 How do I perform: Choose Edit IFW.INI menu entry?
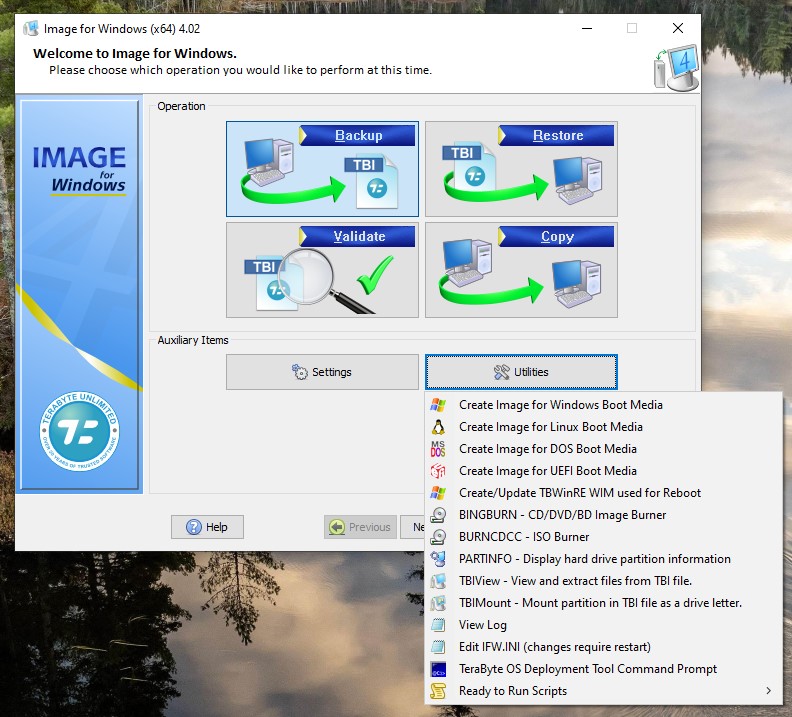point(604,647)
